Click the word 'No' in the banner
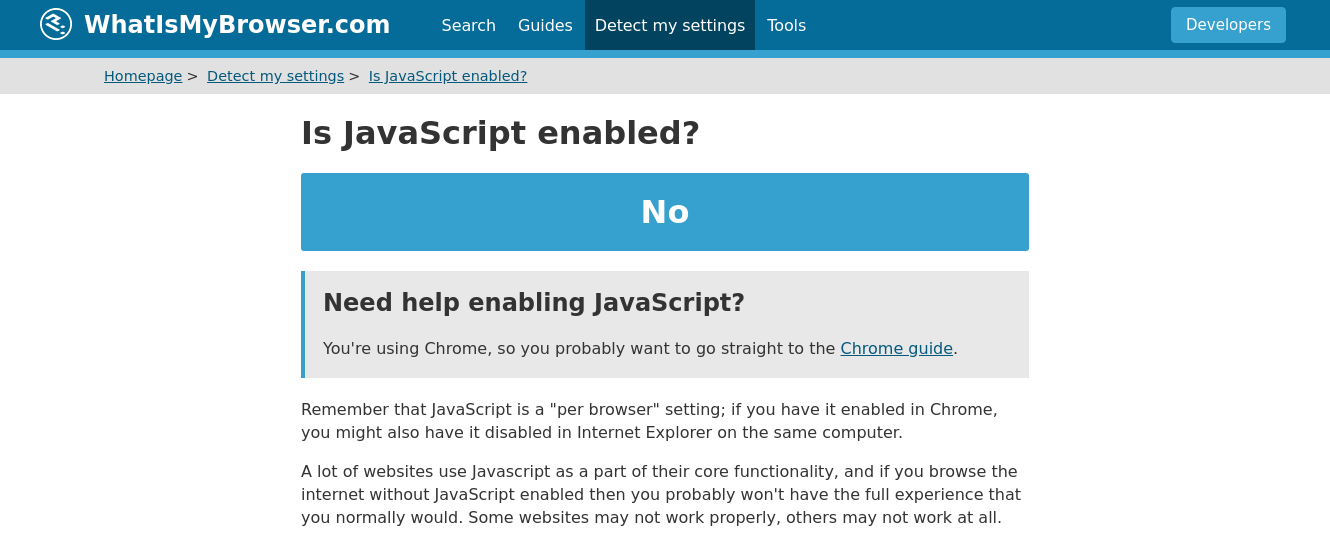The height and width of the screenshot is (538, 1330). click(x=665, y=212)
